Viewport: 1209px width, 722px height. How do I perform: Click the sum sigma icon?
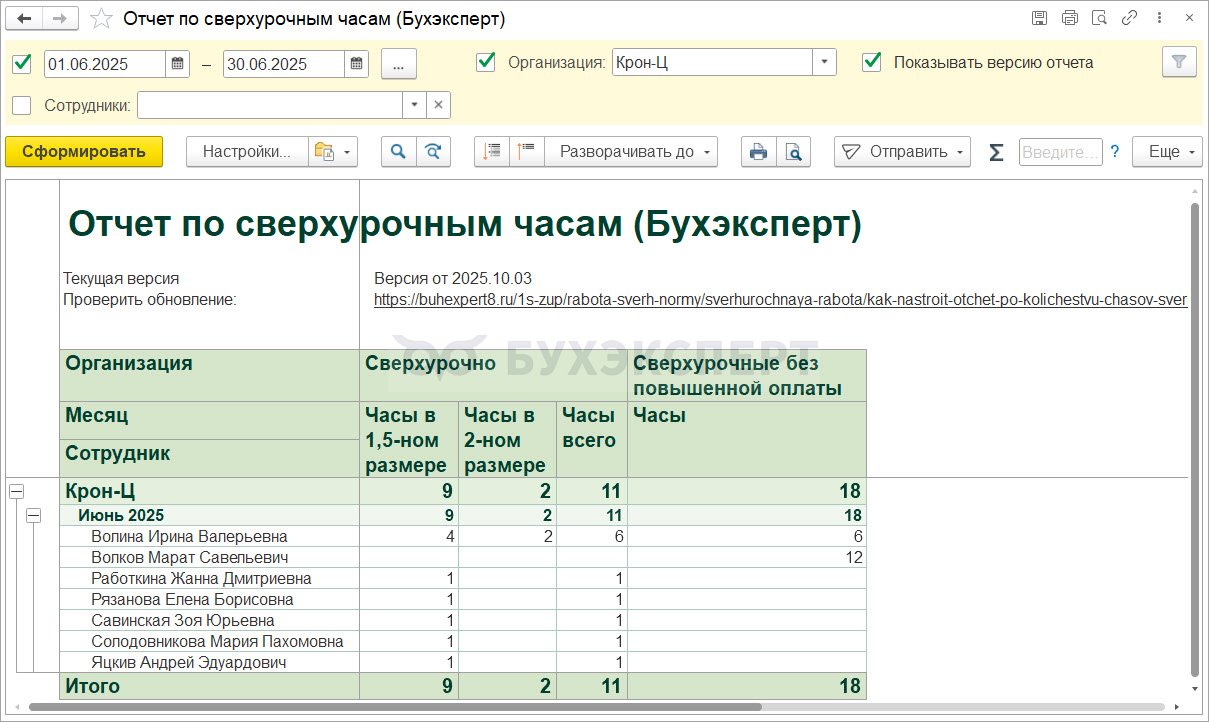click(996, 152)
